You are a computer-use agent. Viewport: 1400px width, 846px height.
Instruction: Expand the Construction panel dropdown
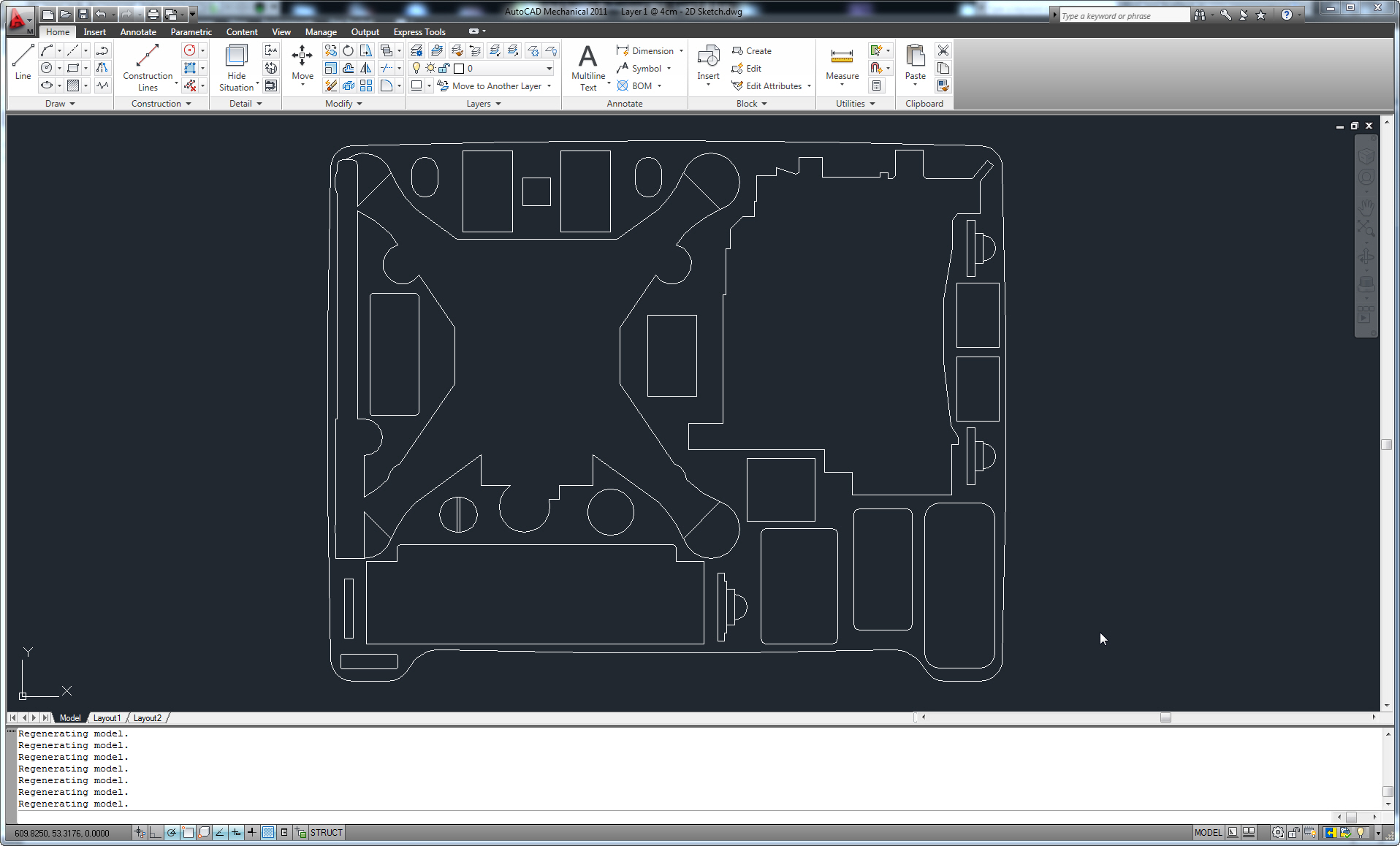(161, 104)
